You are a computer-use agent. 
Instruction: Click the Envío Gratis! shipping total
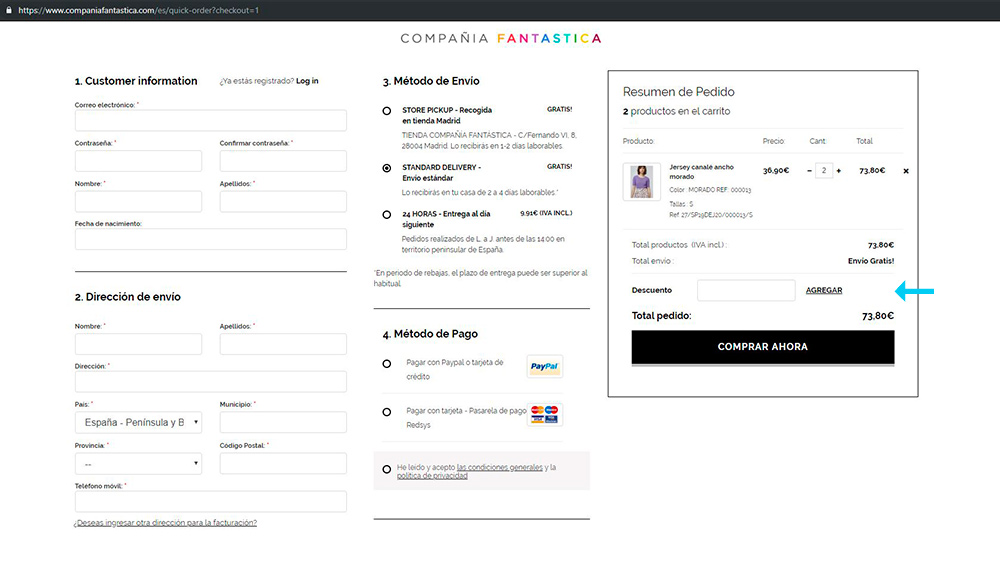871,261
